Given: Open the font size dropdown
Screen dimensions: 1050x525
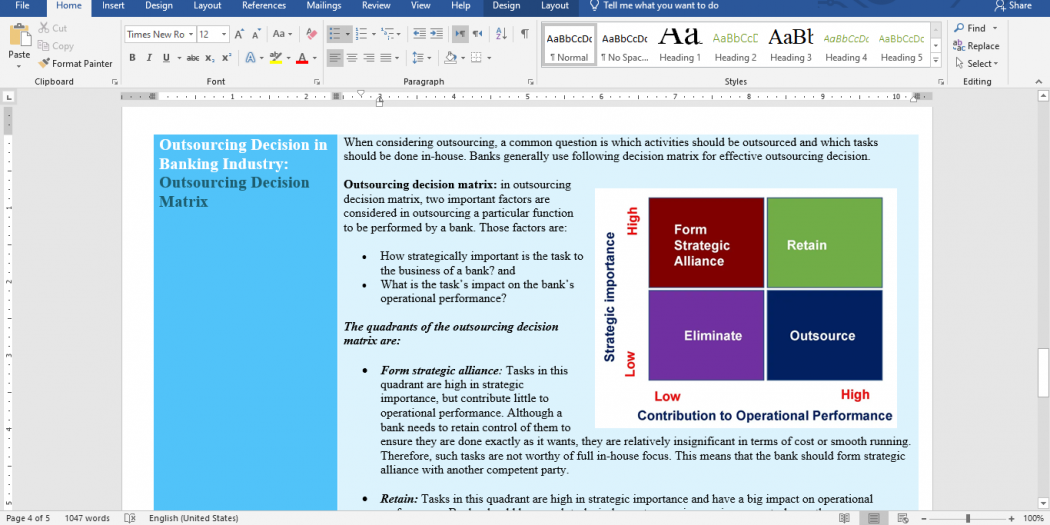Looking at the screenshot, I should point(223,34).
